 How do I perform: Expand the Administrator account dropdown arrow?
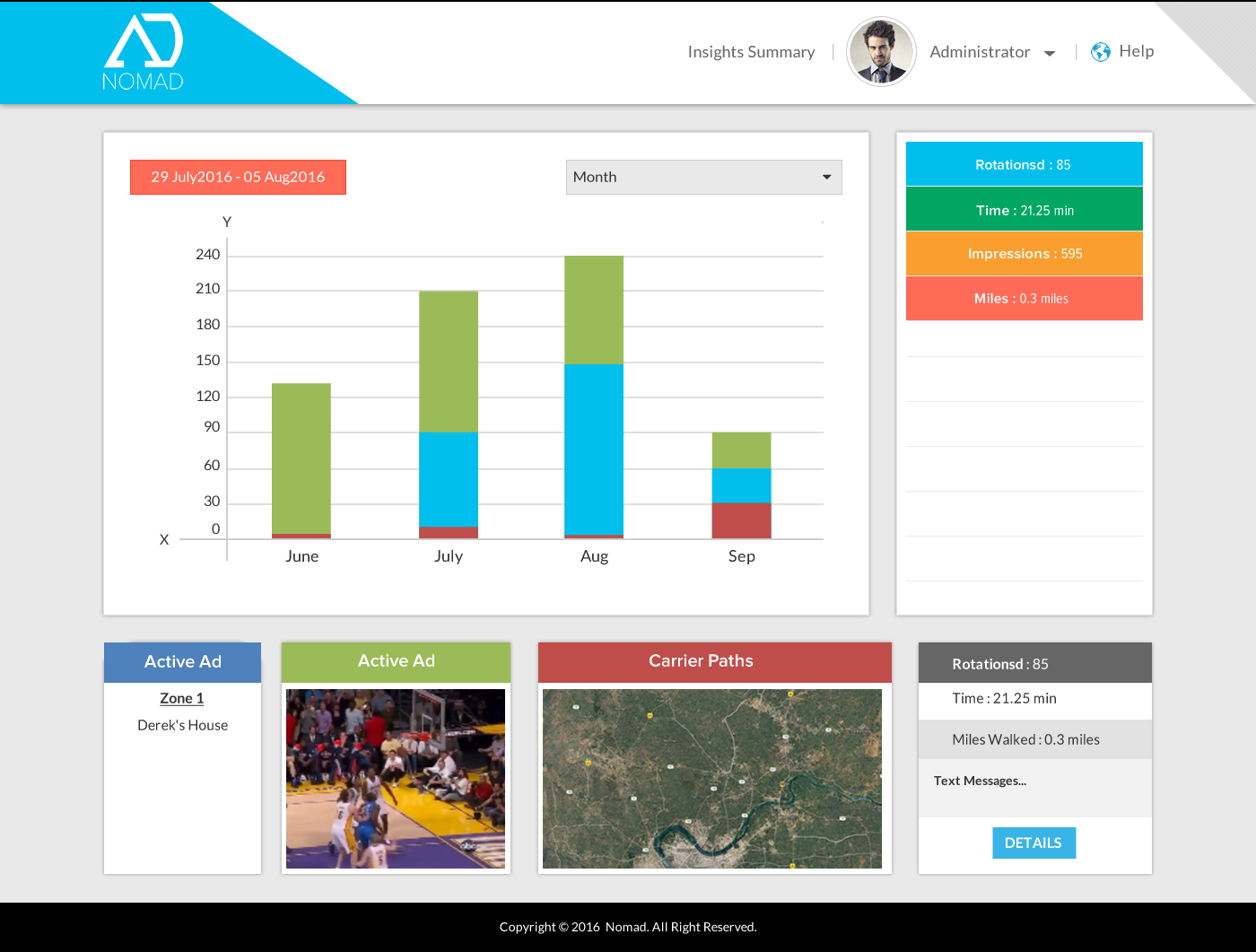(x=1050, y=54)
